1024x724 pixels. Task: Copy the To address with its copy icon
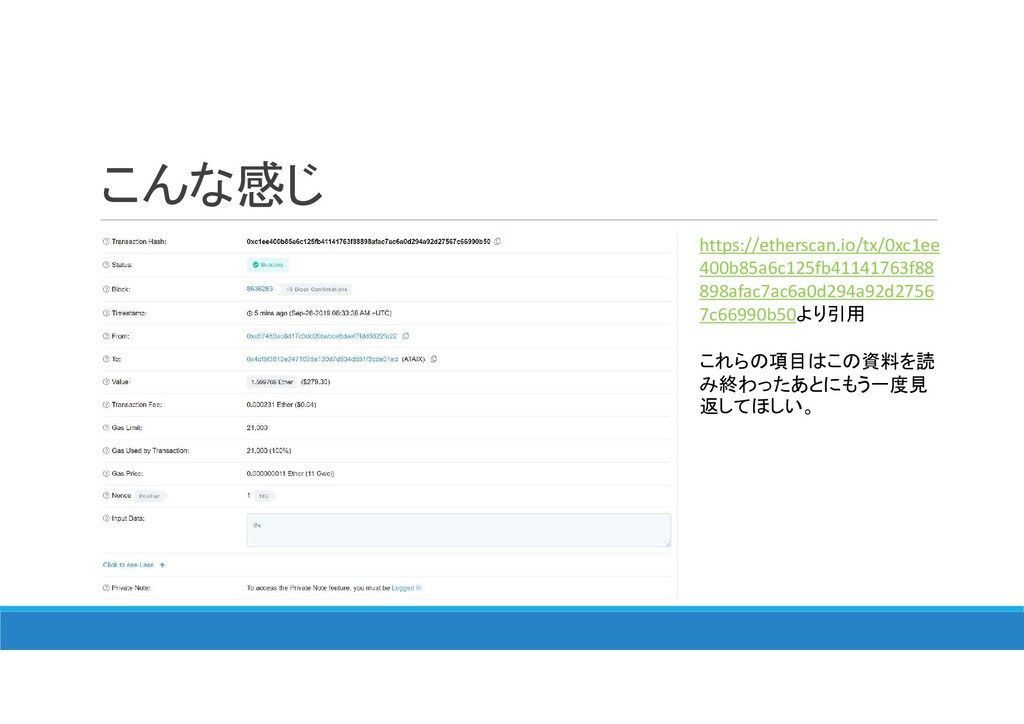(x=434, y=359)
